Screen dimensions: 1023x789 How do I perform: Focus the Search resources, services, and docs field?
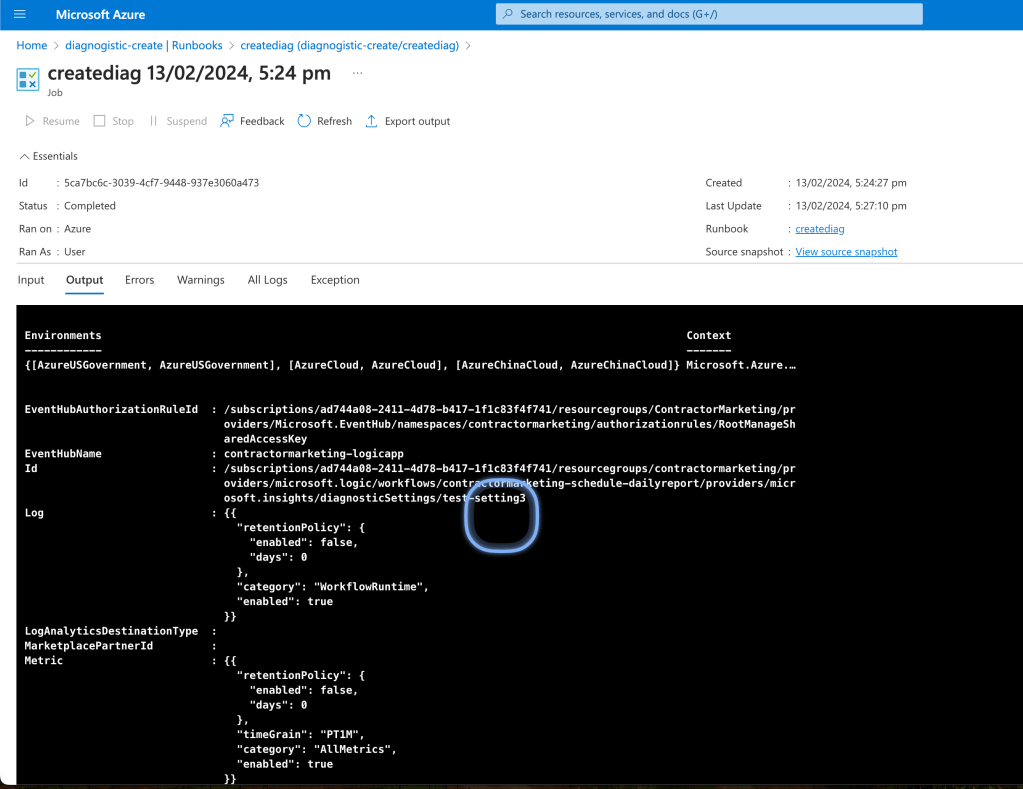[709, 14]
